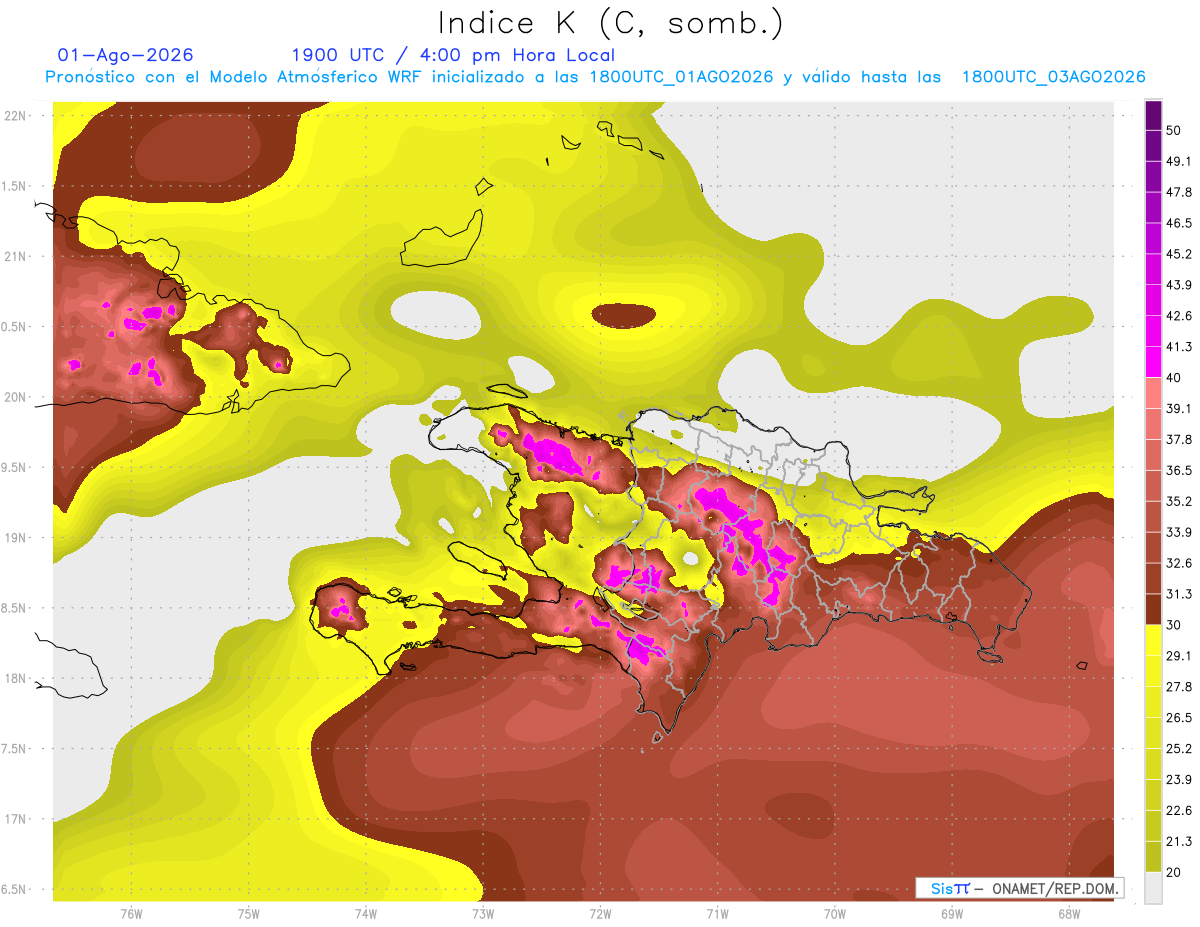Click the colorbar value '46.5'
The width and height of the screenshot is (1200, 927).
click(x=1179, y=223)
